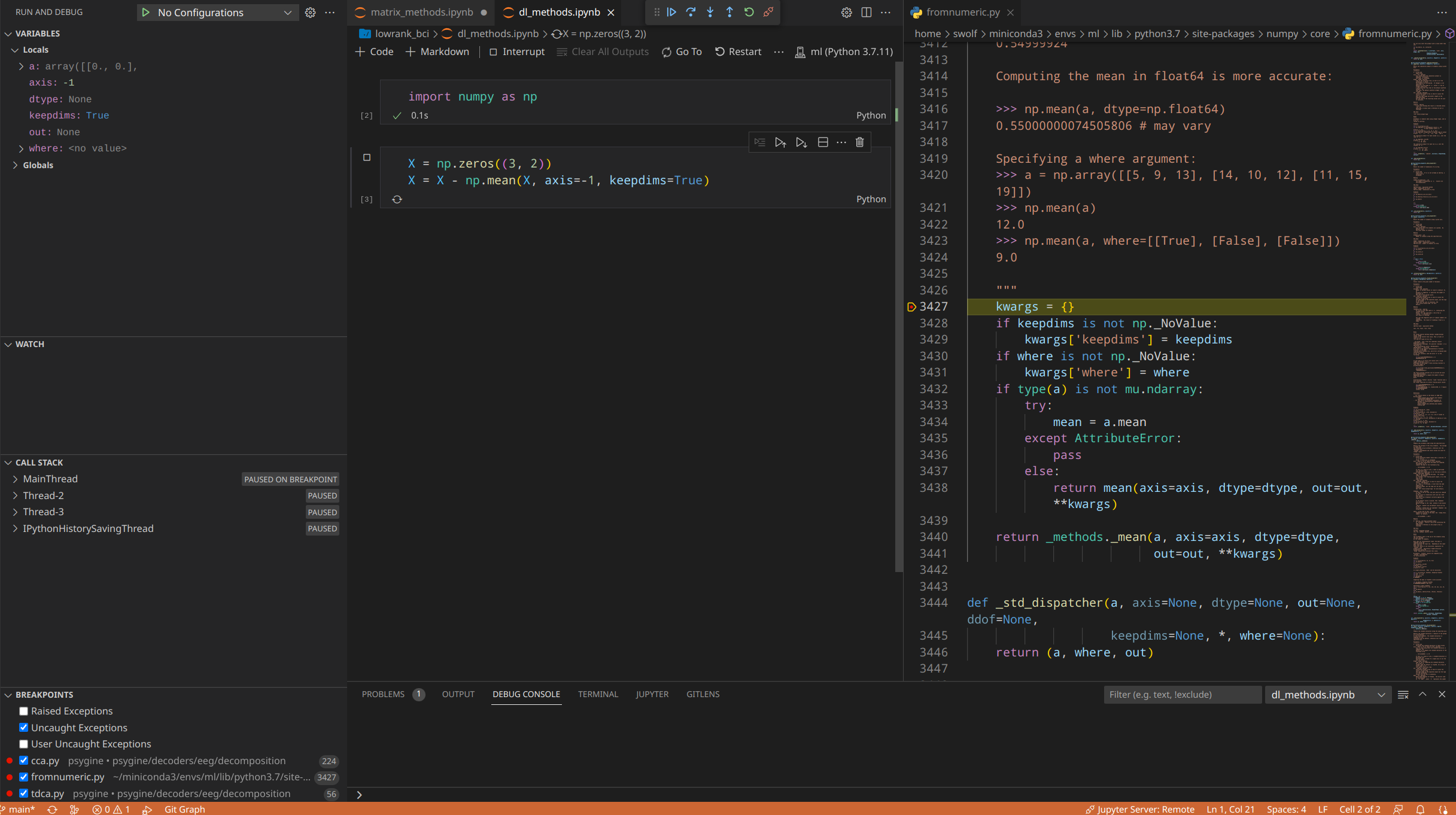Viewport: 1456px width, 815px height.
Task: Run by line in cell toolbar
Action: point(759,142)
